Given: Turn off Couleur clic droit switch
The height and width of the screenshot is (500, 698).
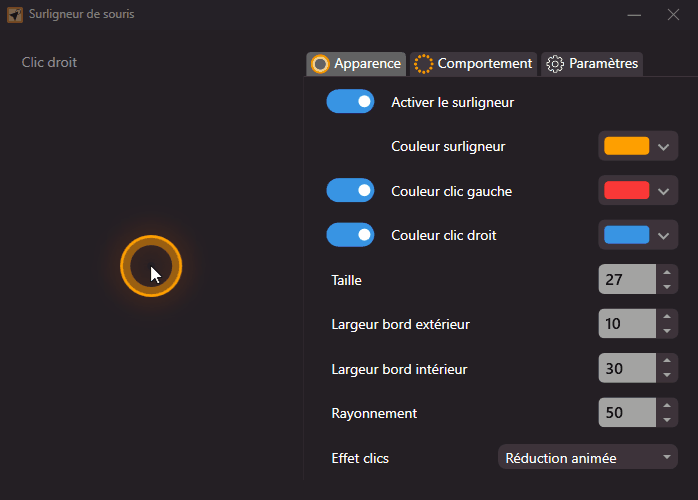Looking at the screenshot, I should click(350, 235).
